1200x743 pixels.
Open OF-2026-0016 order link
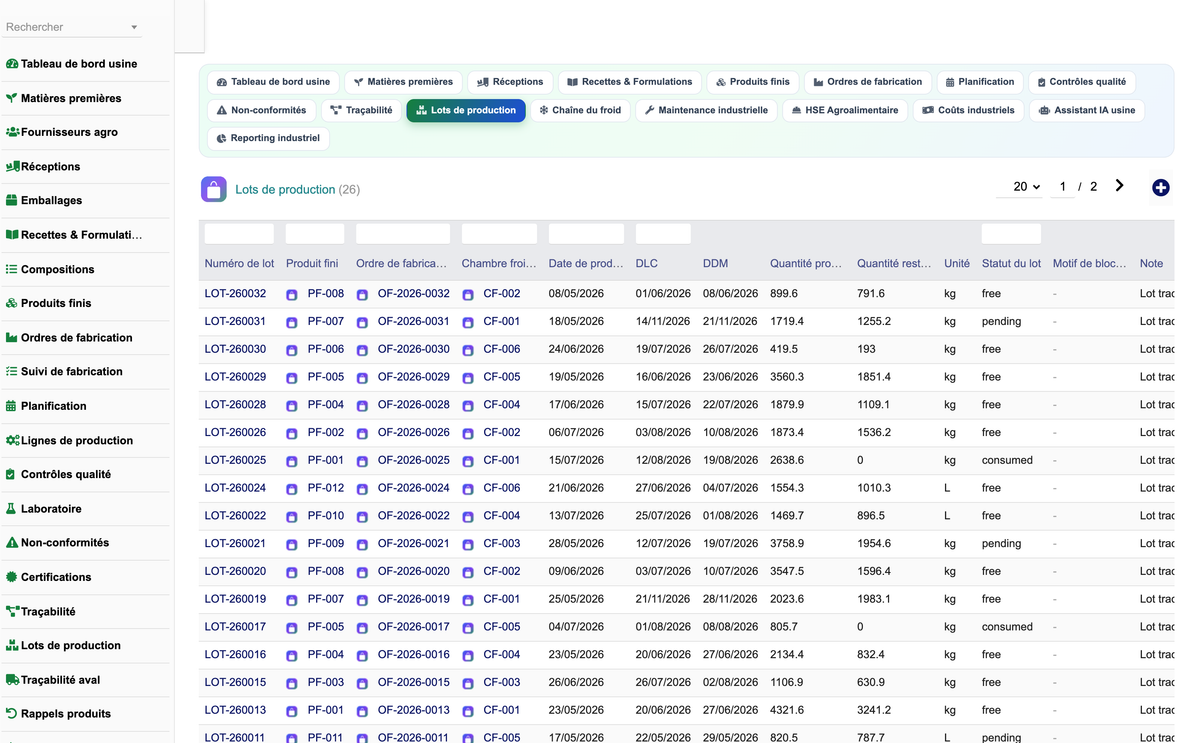[x=413, y=655]
